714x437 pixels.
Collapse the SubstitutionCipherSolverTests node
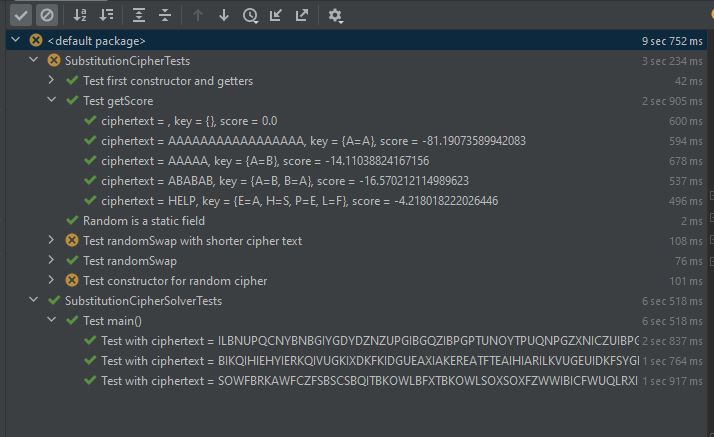(34, 301)
